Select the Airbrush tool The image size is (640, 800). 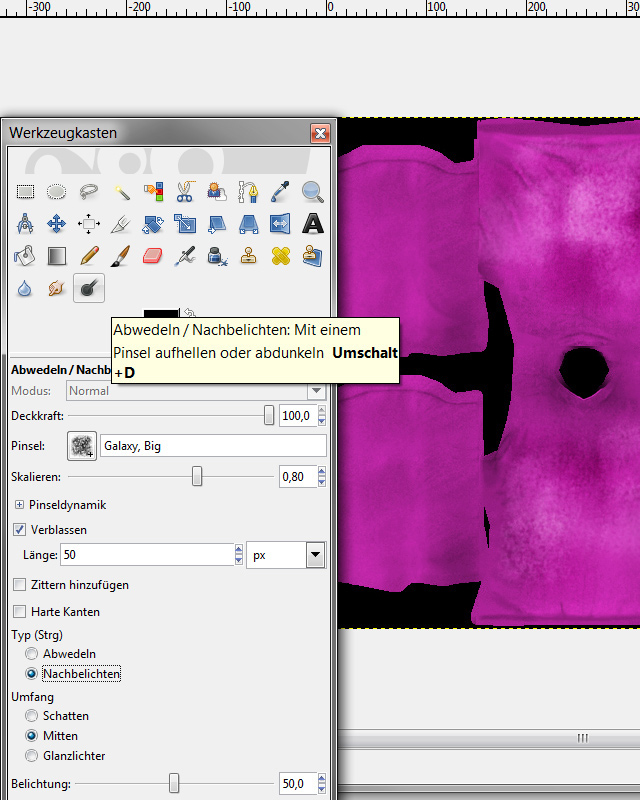coord(185,256)
